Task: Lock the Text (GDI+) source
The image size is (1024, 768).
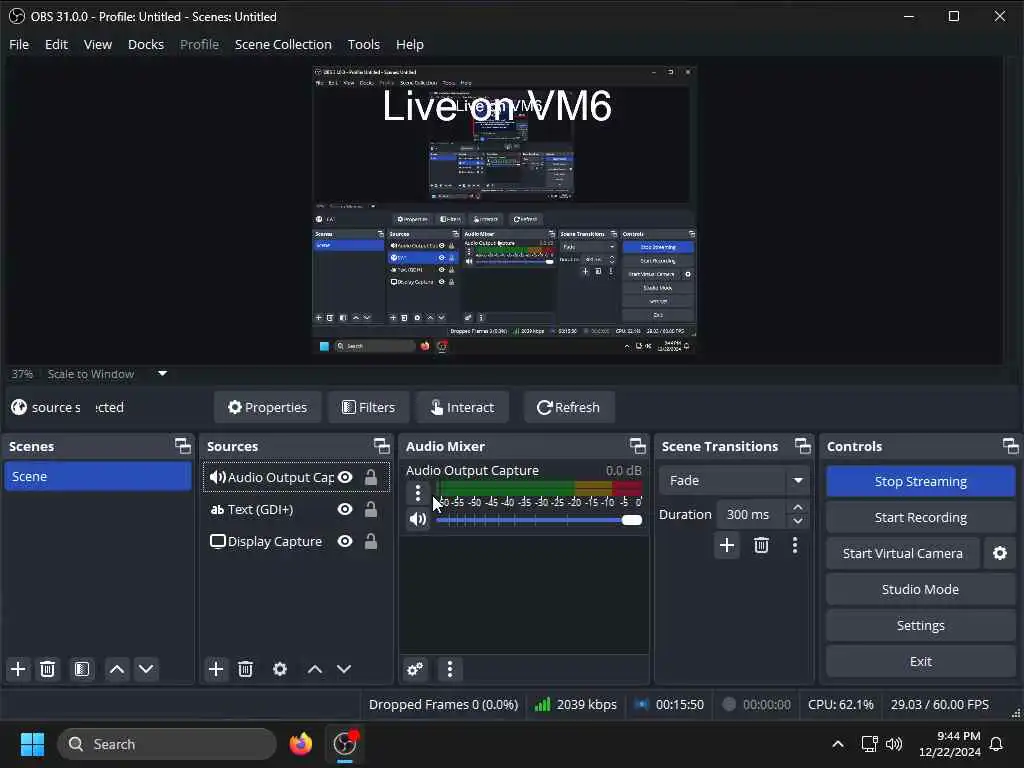Action: click(x=370, y=509)
